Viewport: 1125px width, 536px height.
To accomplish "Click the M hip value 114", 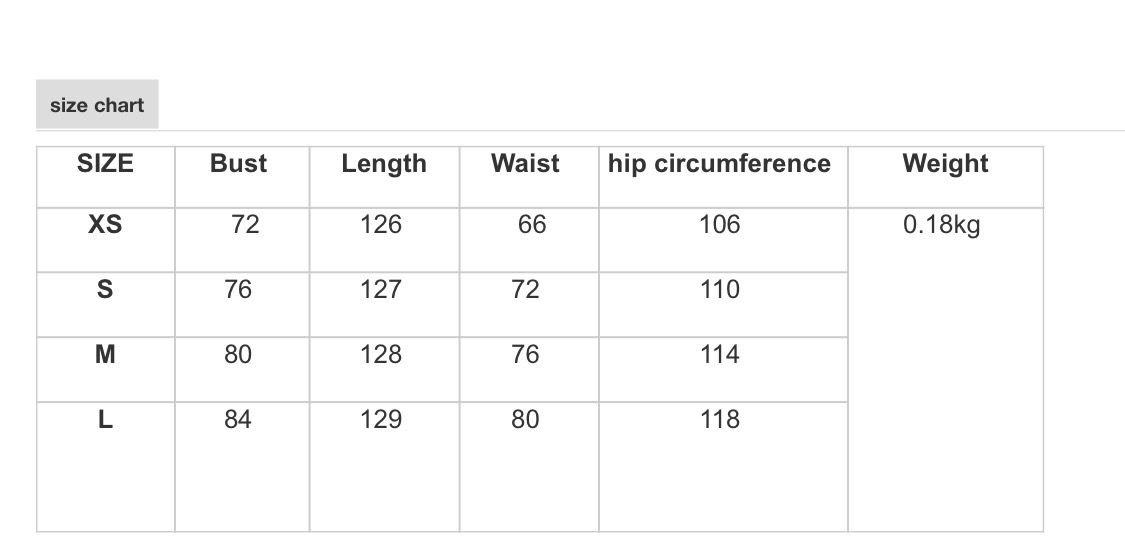I will click(x=720, y=354).
